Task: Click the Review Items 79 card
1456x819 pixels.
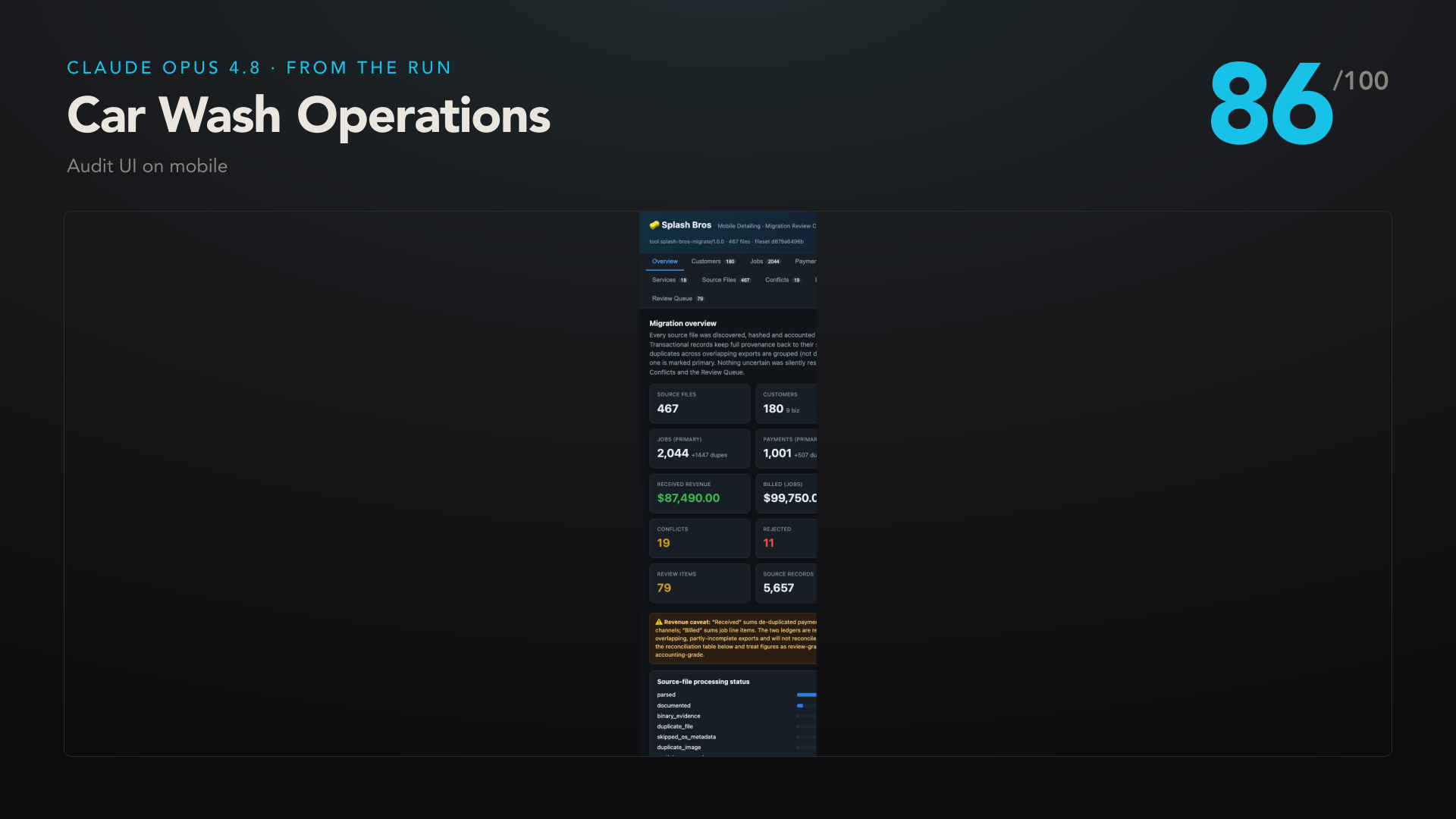Action: tap(699, 583)
